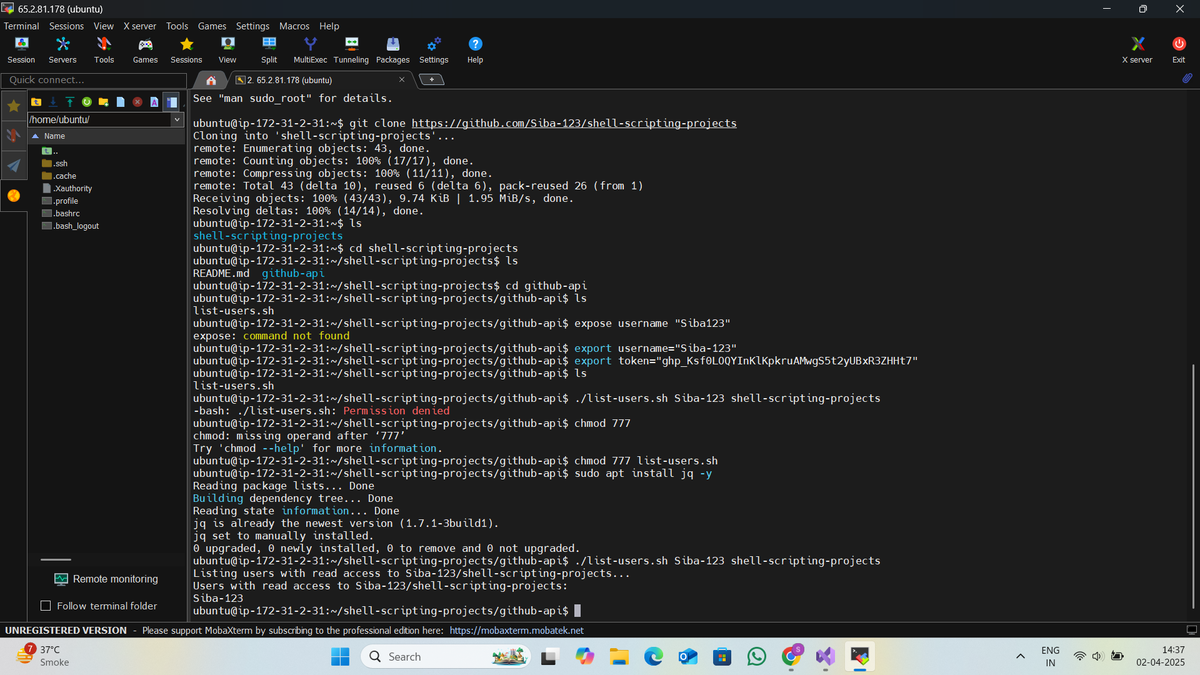
Task: Open the sidebar Tools knife tab
Action: tap(13, 135)
